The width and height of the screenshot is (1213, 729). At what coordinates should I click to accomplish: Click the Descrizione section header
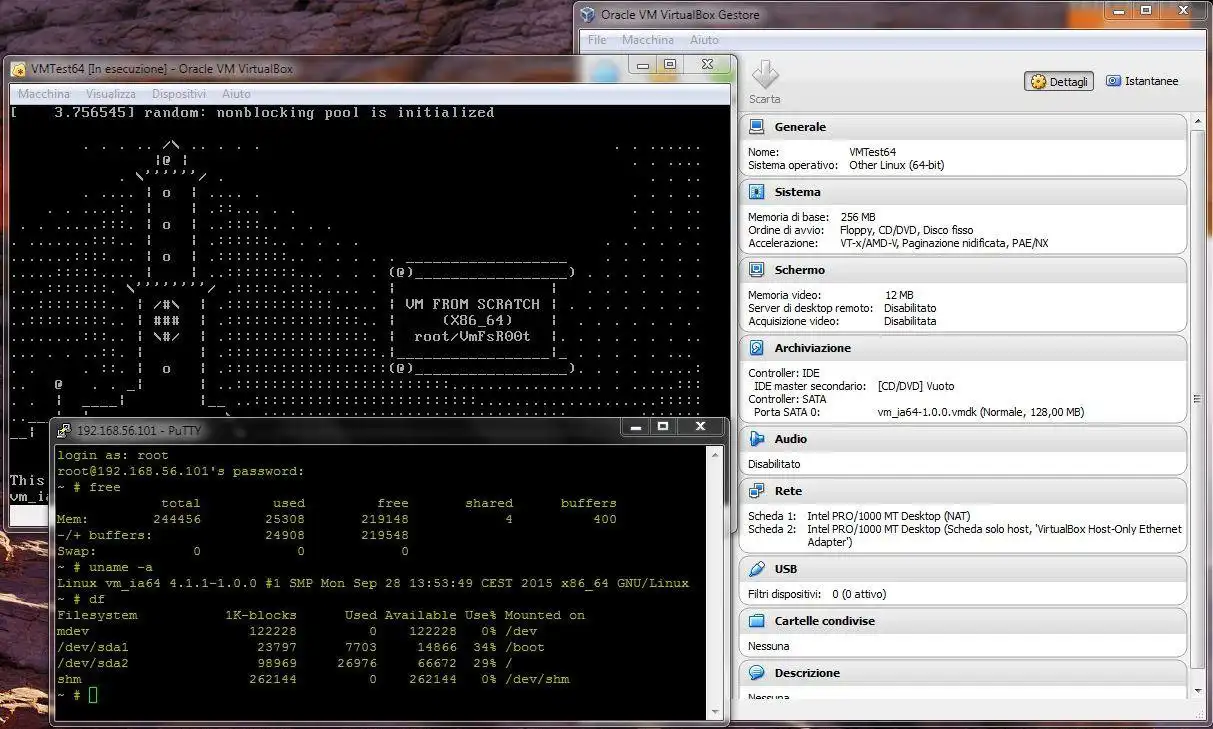click(x=963, y=673)
